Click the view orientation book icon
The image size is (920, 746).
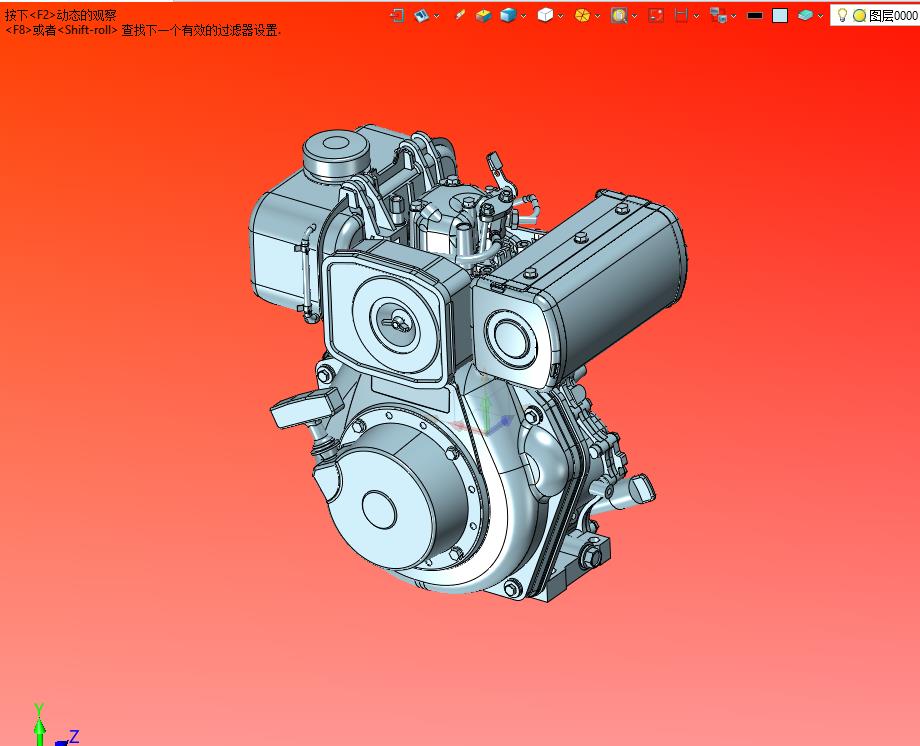(x=422, y=15)
